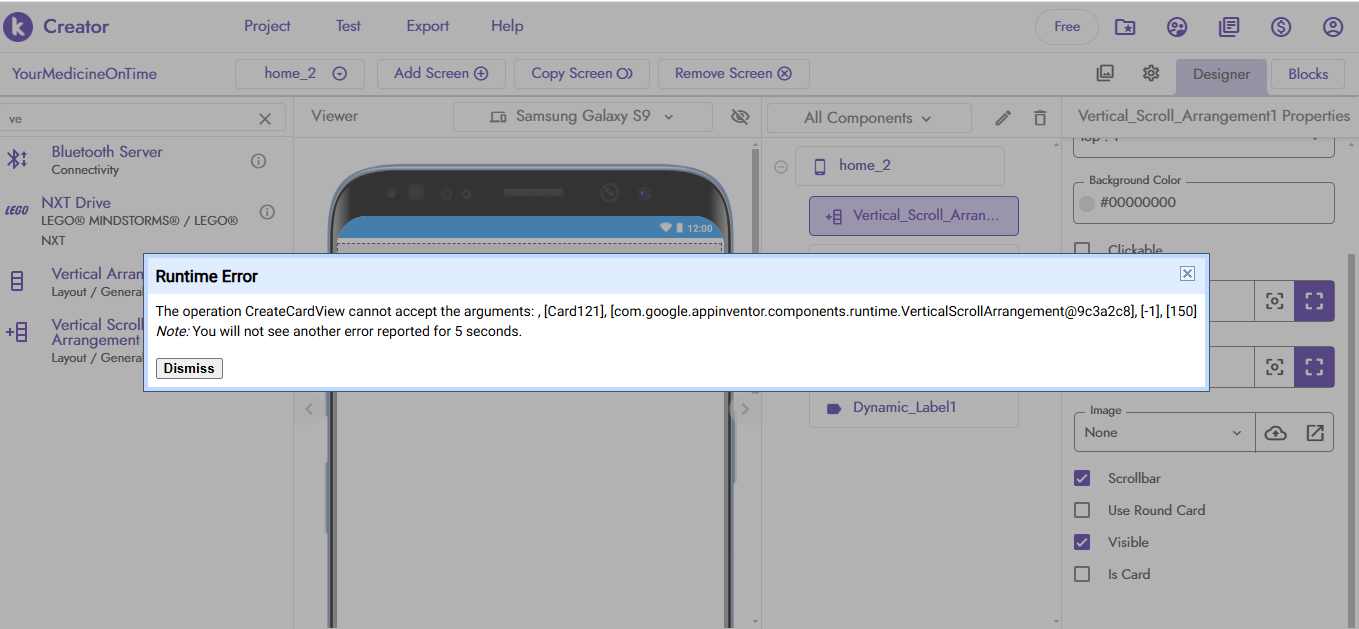Screen dimensions: 1359x629
Task: Click the Background Color gray swatch
Action: pyautogui.click(x=1088, y=203)
